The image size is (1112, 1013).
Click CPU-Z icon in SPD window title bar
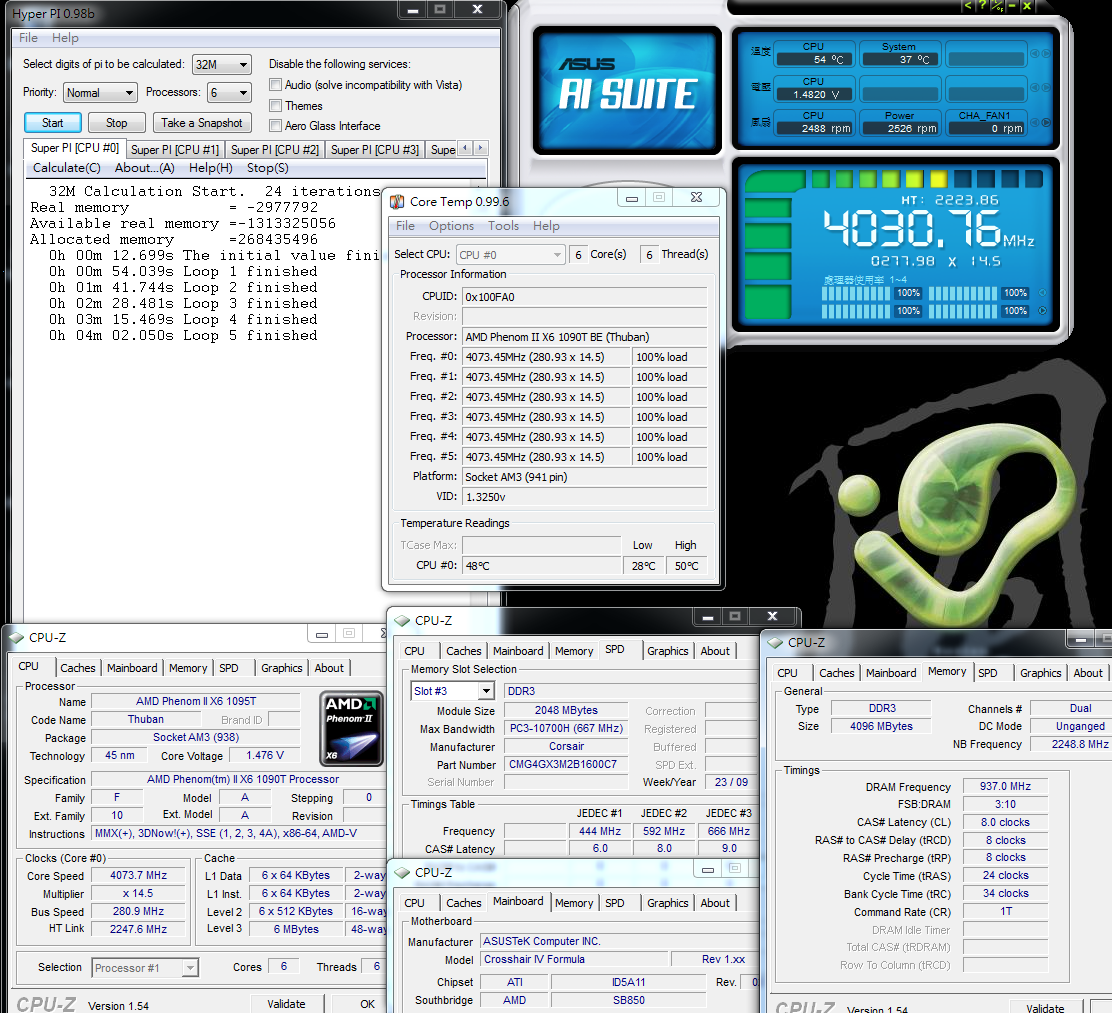[x=402, y=621]
